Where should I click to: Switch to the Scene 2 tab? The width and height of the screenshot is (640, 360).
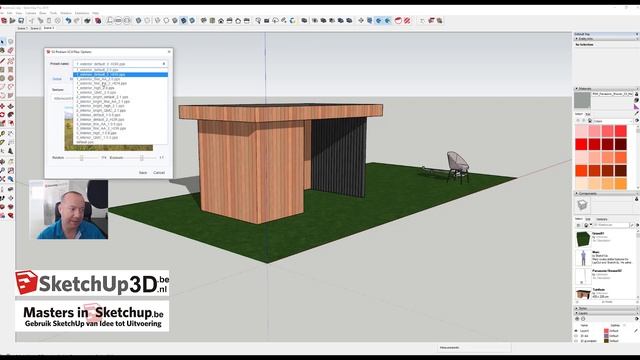[x=36, y=29]
